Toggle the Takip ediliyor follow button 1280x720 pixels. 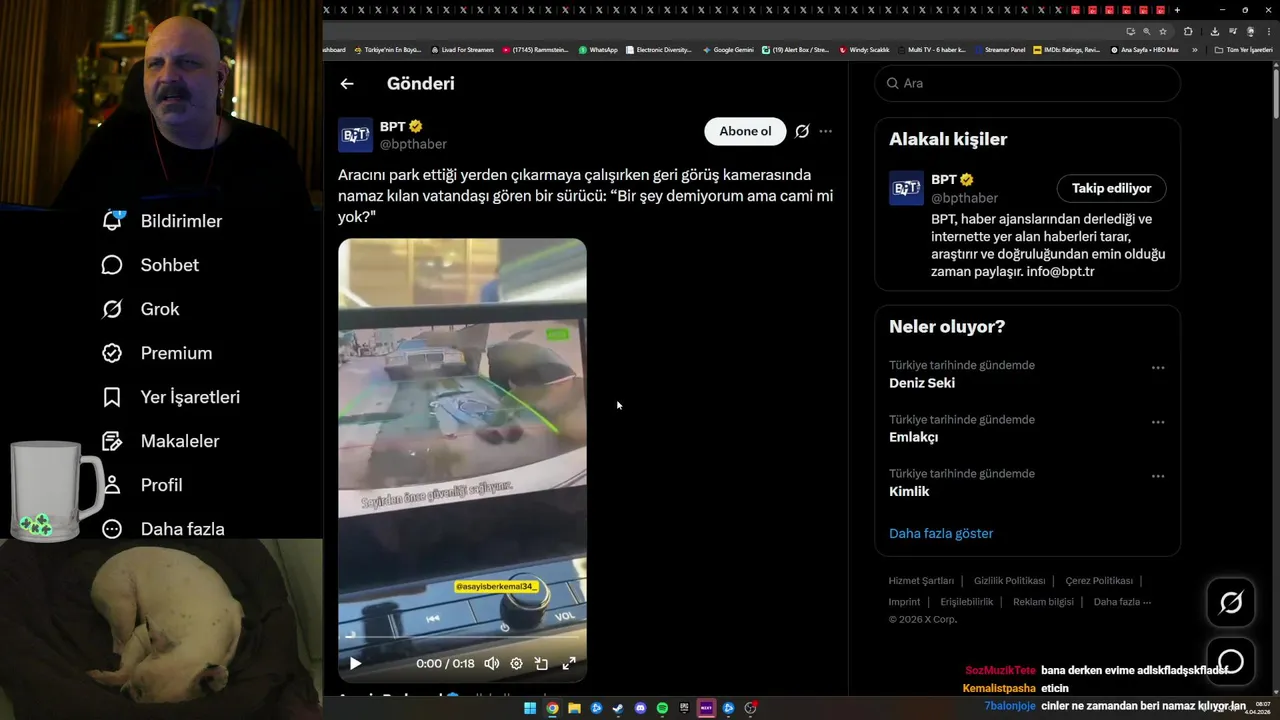click(x=1111, y=188)
